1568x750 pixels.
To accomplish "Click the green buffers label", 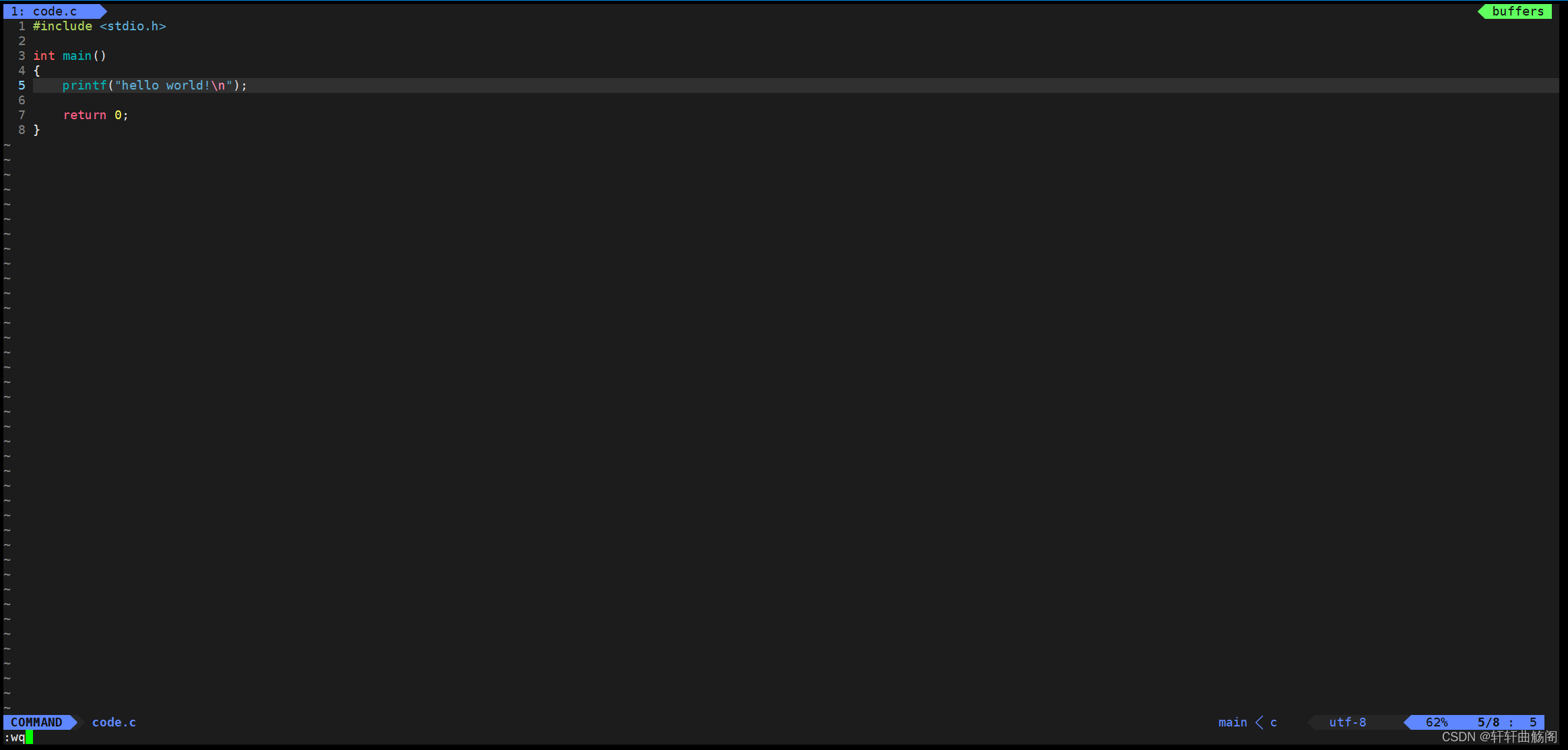I will [1517, 11].
